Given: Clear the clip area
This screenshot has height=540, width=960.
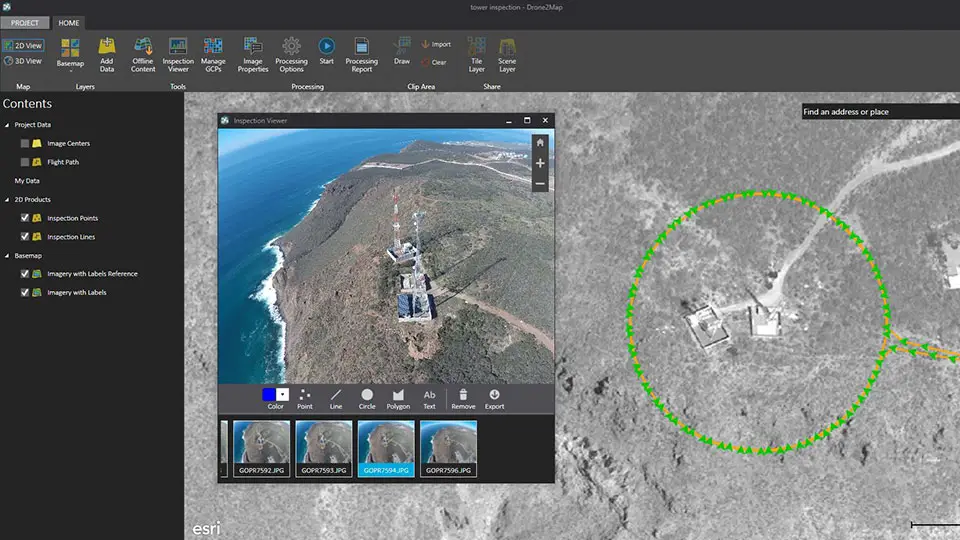Looking at the screenshot, I should [x=434, y=62].
